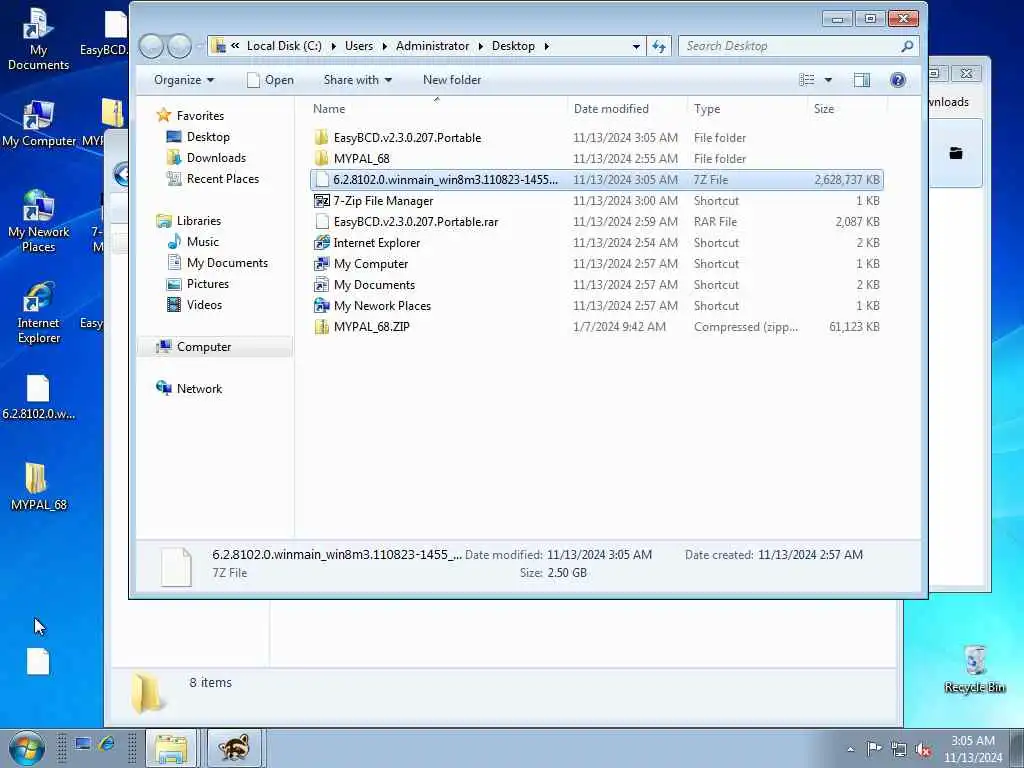Select the Internet Explorer desktop icon

point(38,312)
